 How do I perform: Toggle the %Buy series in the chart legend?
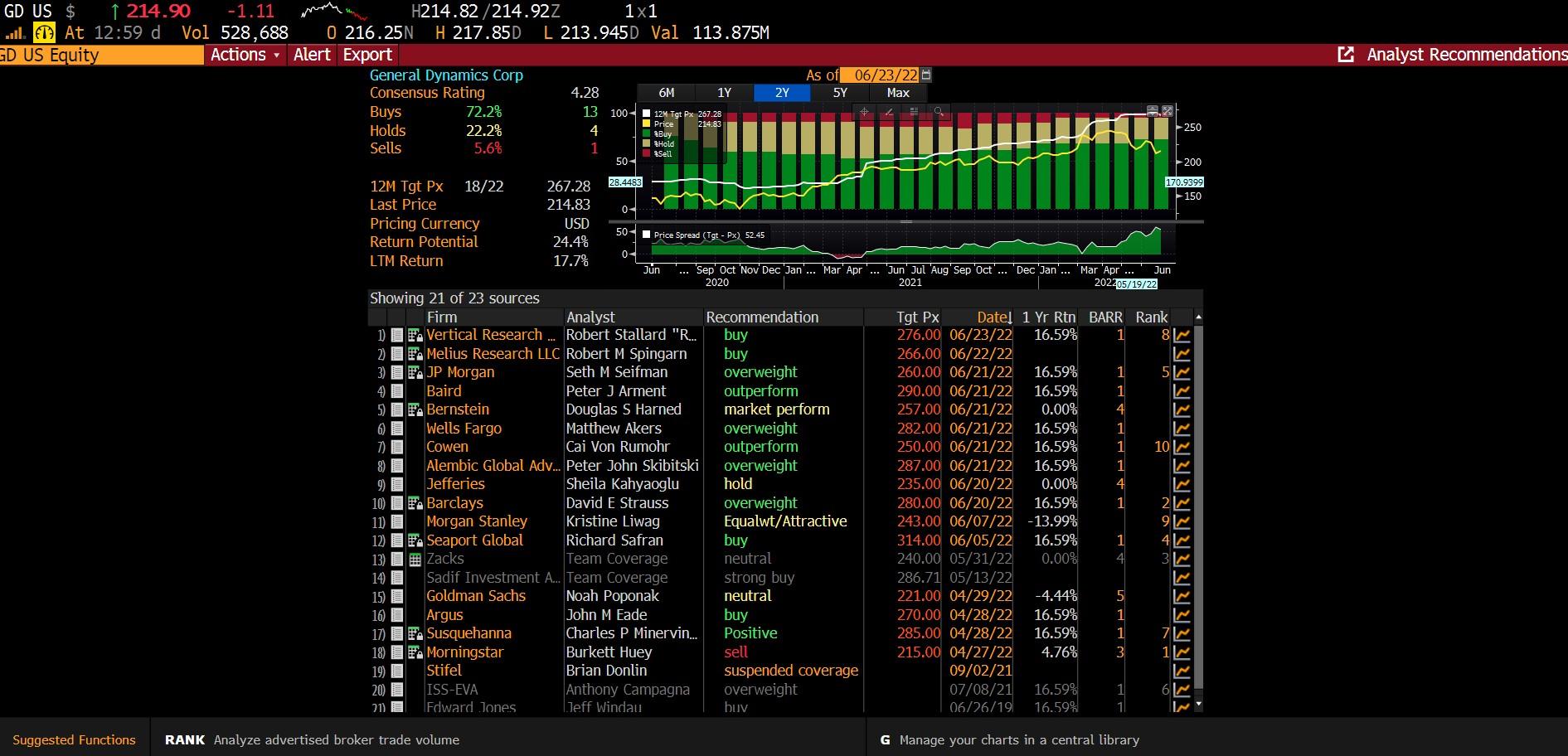point(646,133)
